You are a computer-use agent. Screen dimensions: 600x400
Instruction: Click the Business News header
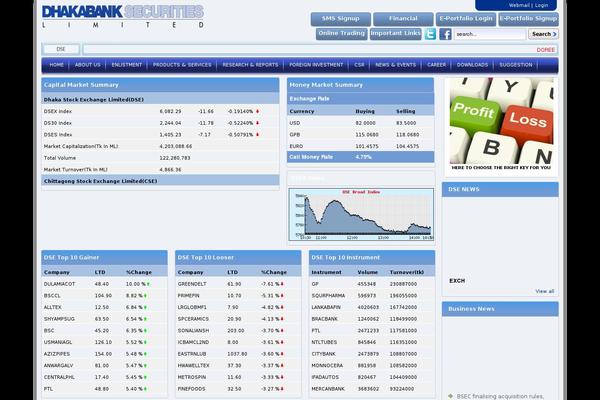click(x=500, y=309)
